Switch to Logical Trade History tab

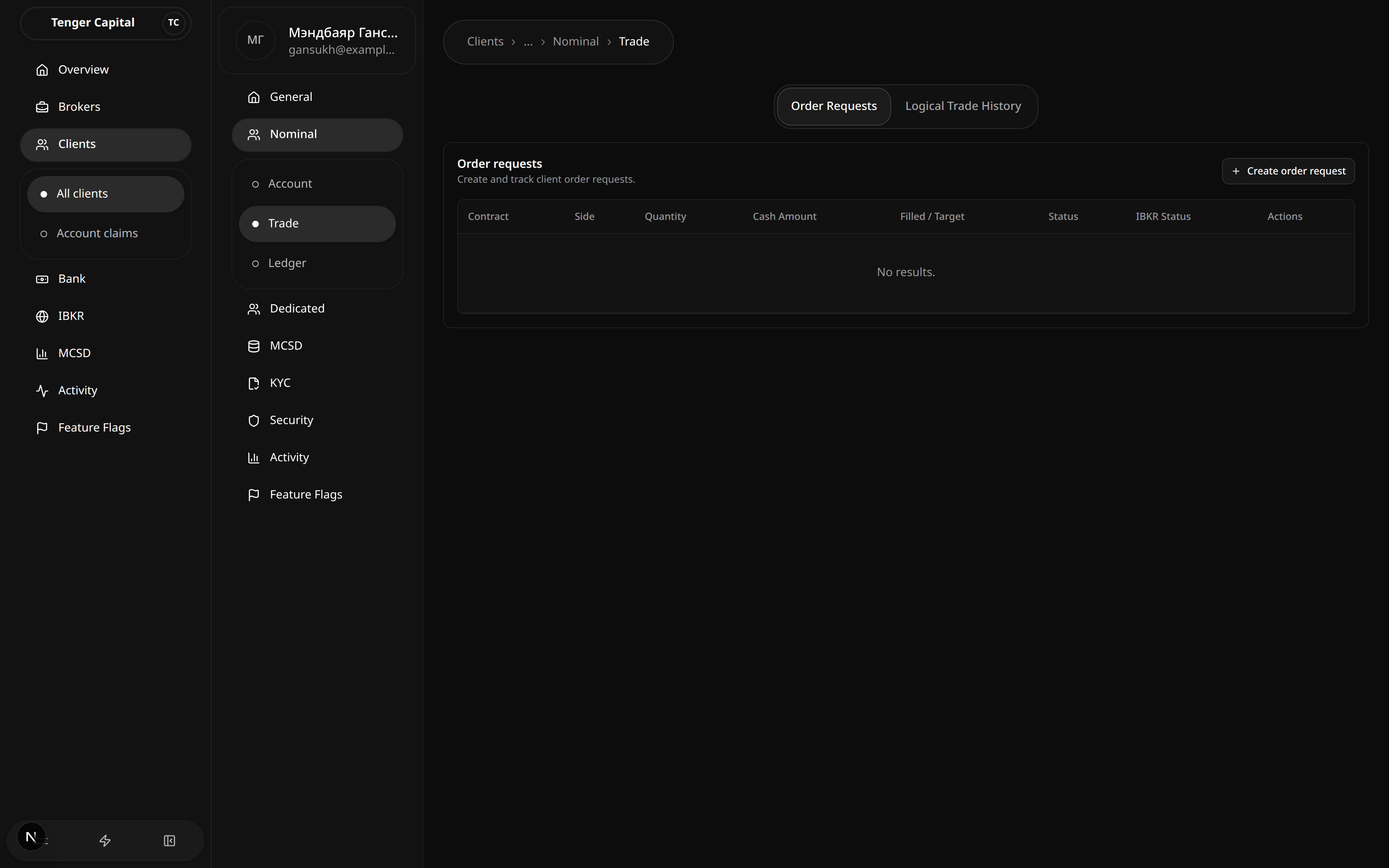click(963, 106)
